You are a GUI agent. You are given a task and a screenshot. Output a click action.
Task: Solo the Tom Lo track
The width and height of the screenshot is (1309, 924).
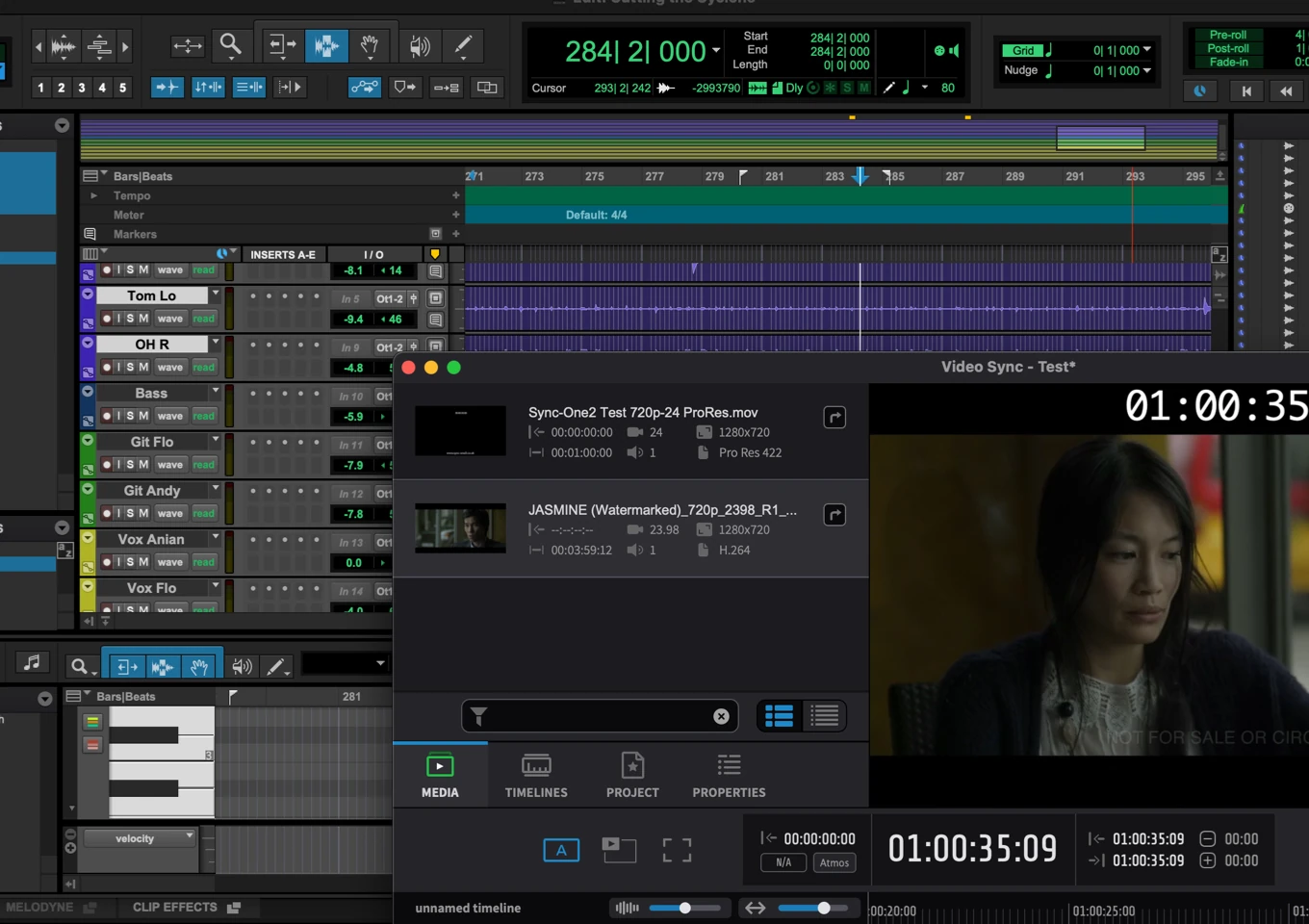(130, 319)
